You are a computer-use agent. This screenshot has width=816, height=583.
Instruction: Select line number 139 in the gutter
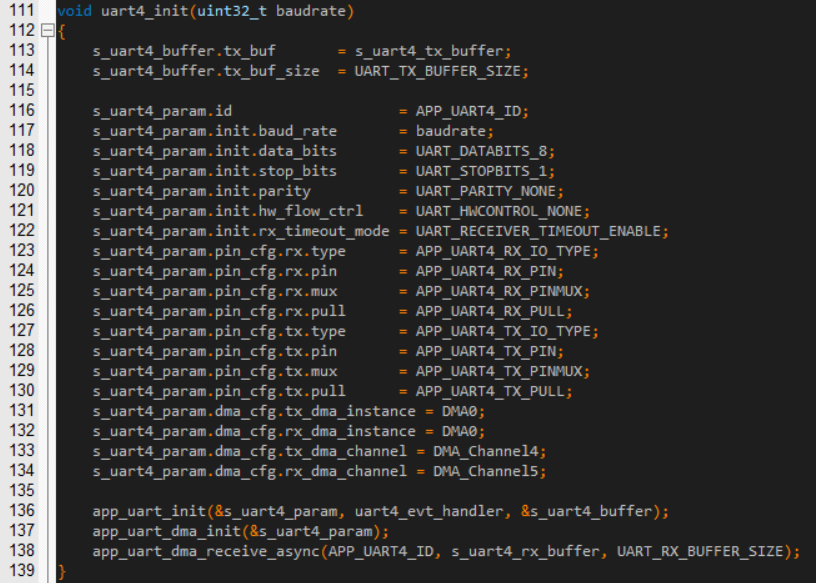[x=19, y=571]
